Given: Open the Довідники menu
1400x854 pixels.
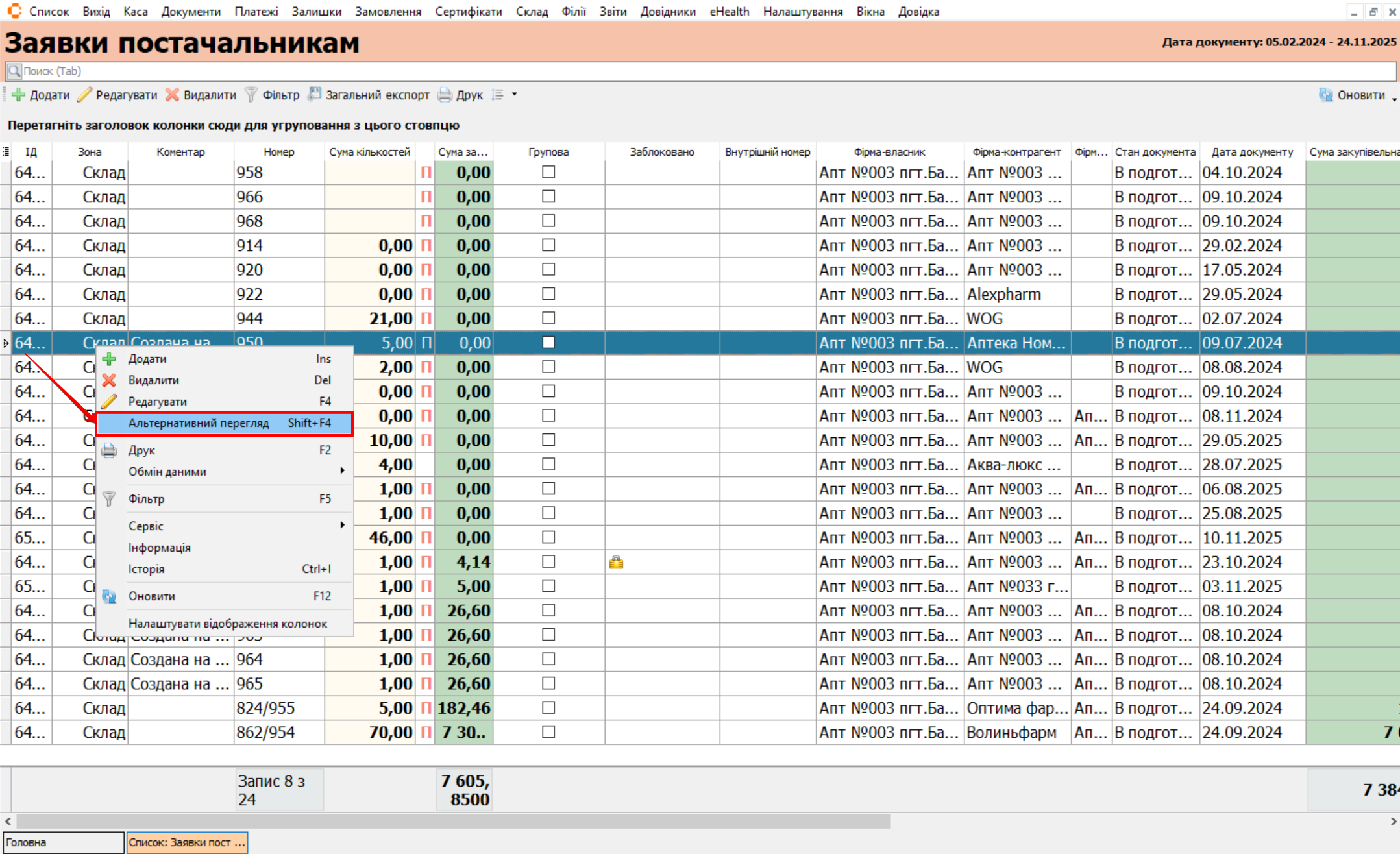Looking at the screenshot, I should click(667, 11).
